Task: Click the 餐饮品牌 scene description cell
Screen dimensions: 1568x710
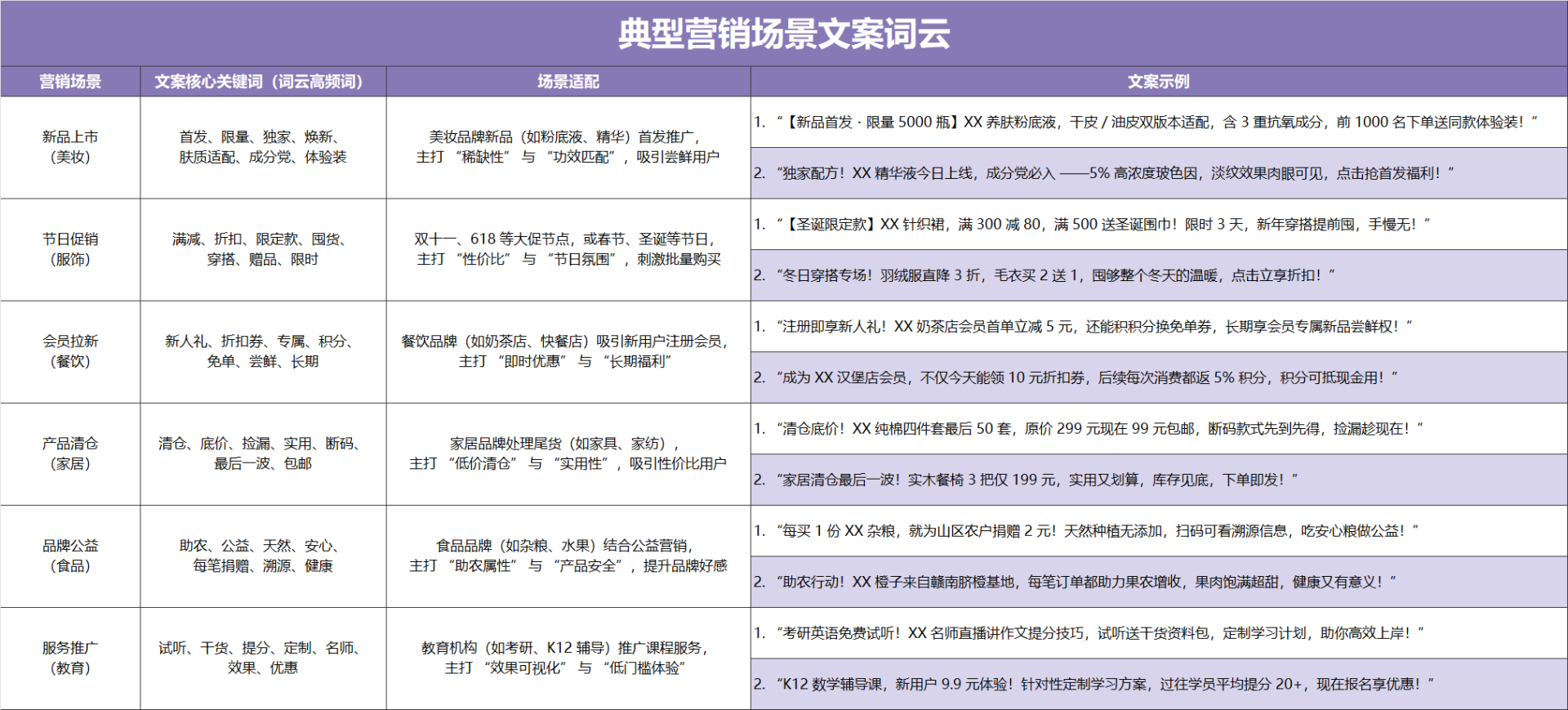Action: coord(568,351)
